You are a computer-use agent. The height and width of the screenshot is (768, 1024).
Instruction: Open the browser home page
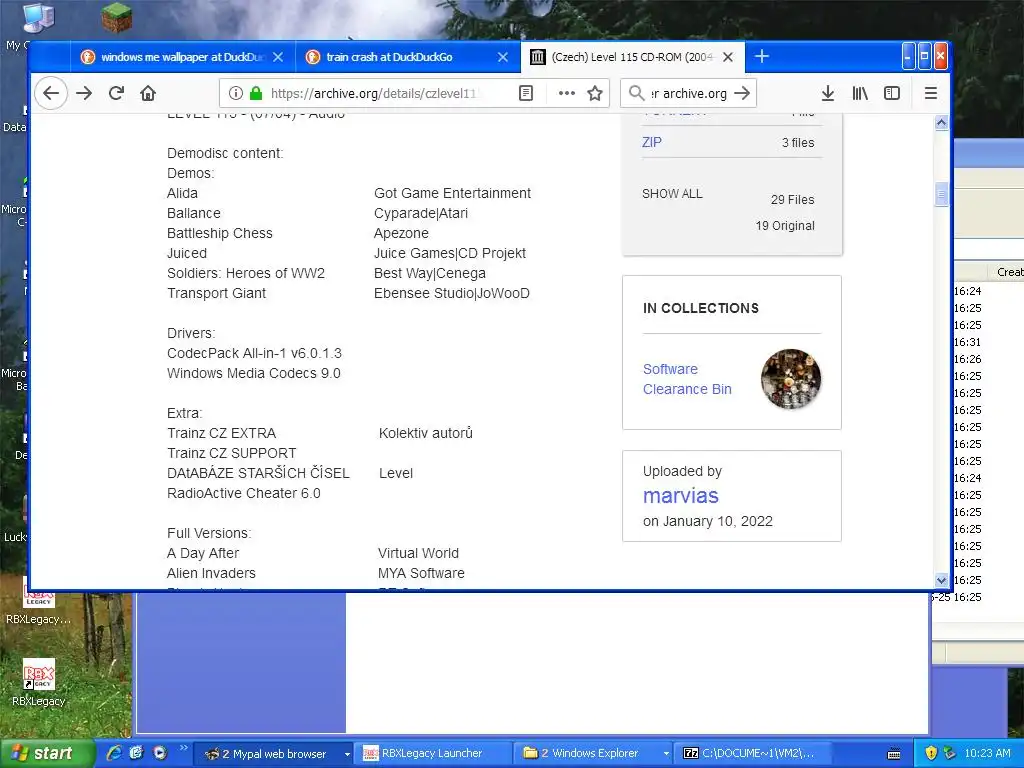(148, 93)
